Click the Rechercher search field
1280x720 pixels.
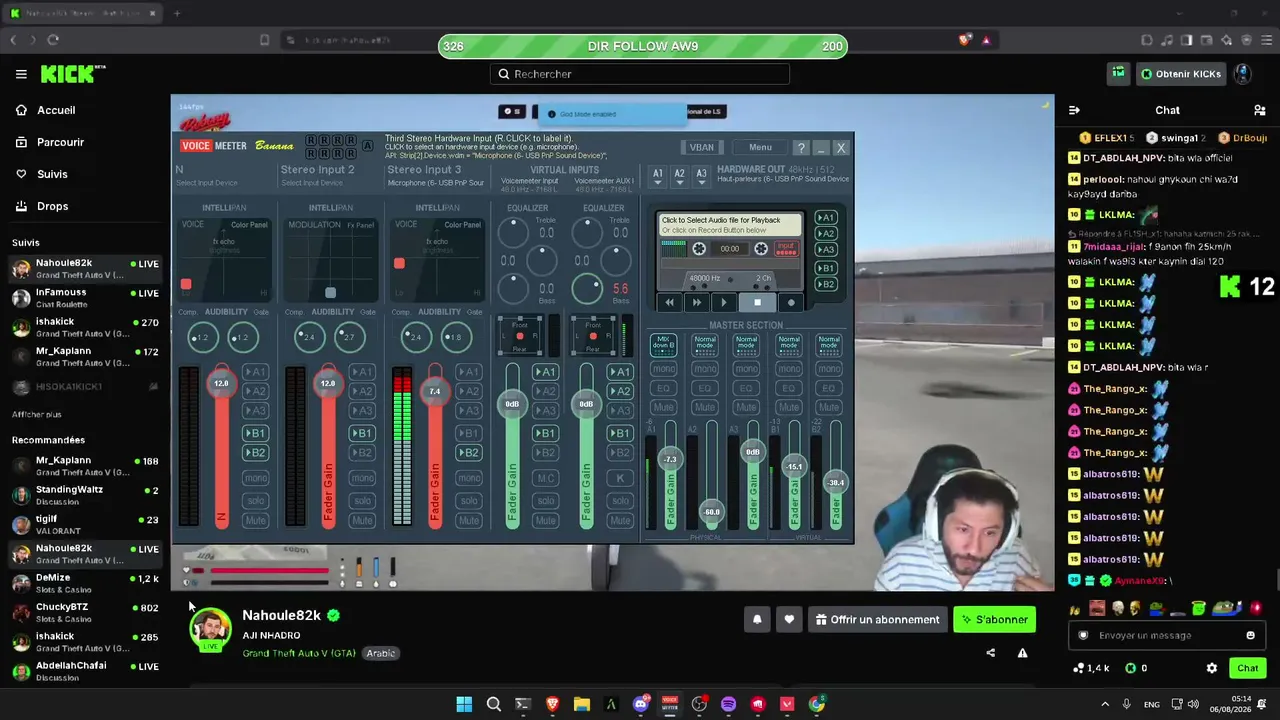[x=640, y=74]
